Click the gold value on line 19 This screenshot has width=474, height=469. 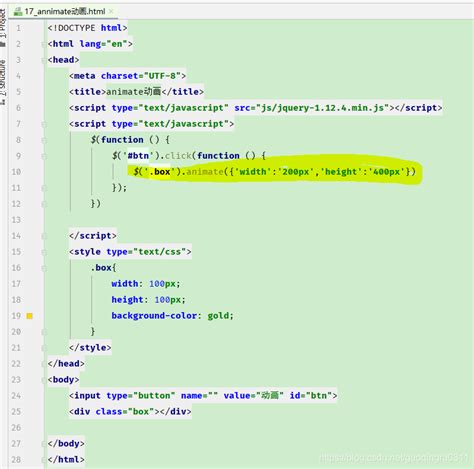218,316
